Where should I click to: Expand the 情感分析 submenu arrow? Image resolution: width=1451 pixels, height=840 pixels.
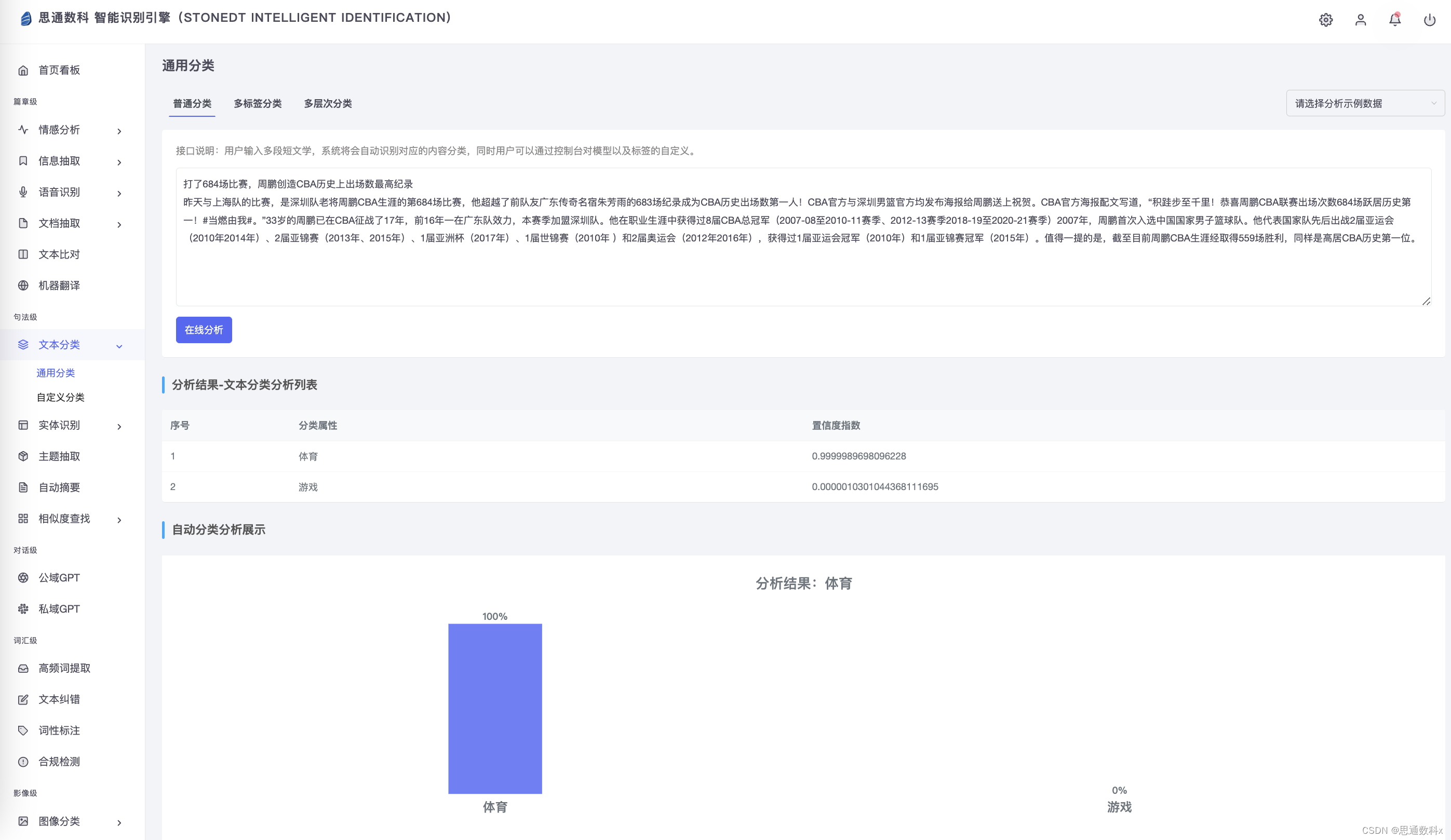[119, 131]
